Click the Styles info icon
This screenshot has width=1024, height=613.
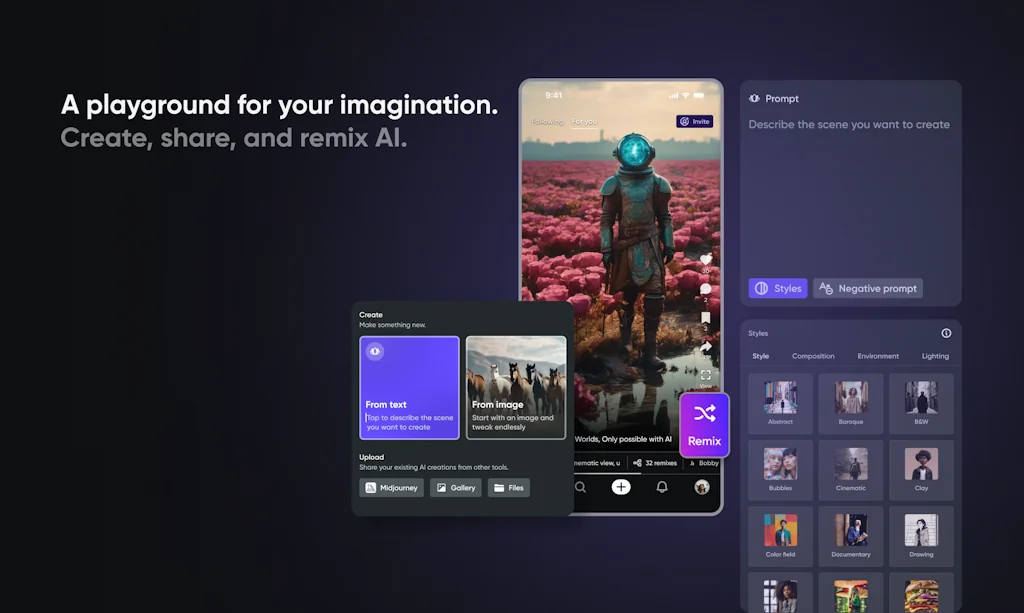click(946, 333)
